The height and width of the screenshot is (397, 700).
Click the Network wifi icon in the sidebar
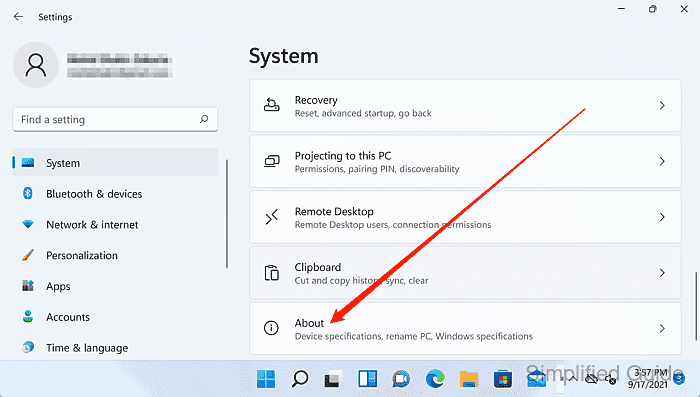point(28,224)
